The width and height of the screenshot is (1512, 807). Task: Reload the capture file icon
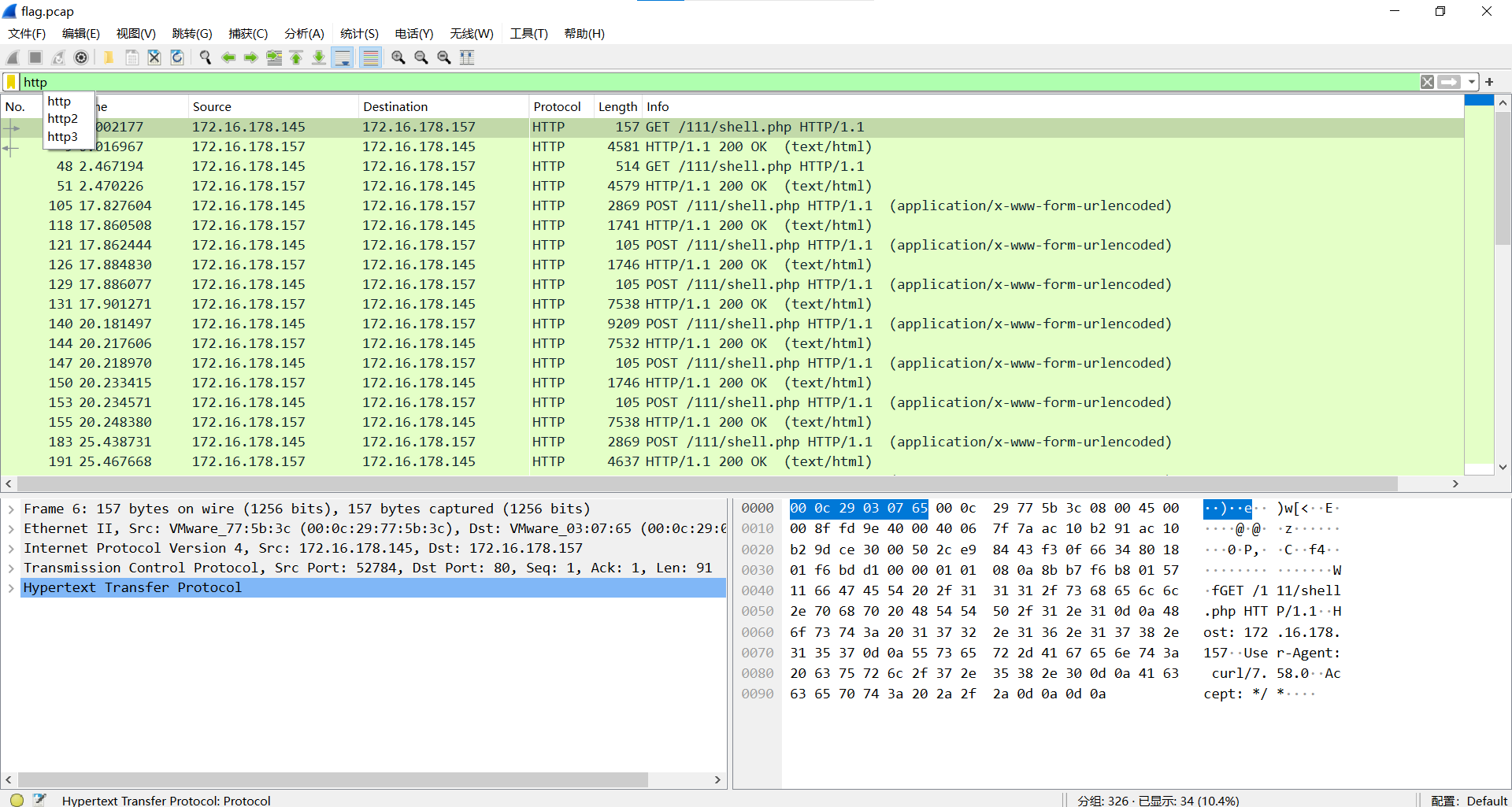click(x=177, y=57)
